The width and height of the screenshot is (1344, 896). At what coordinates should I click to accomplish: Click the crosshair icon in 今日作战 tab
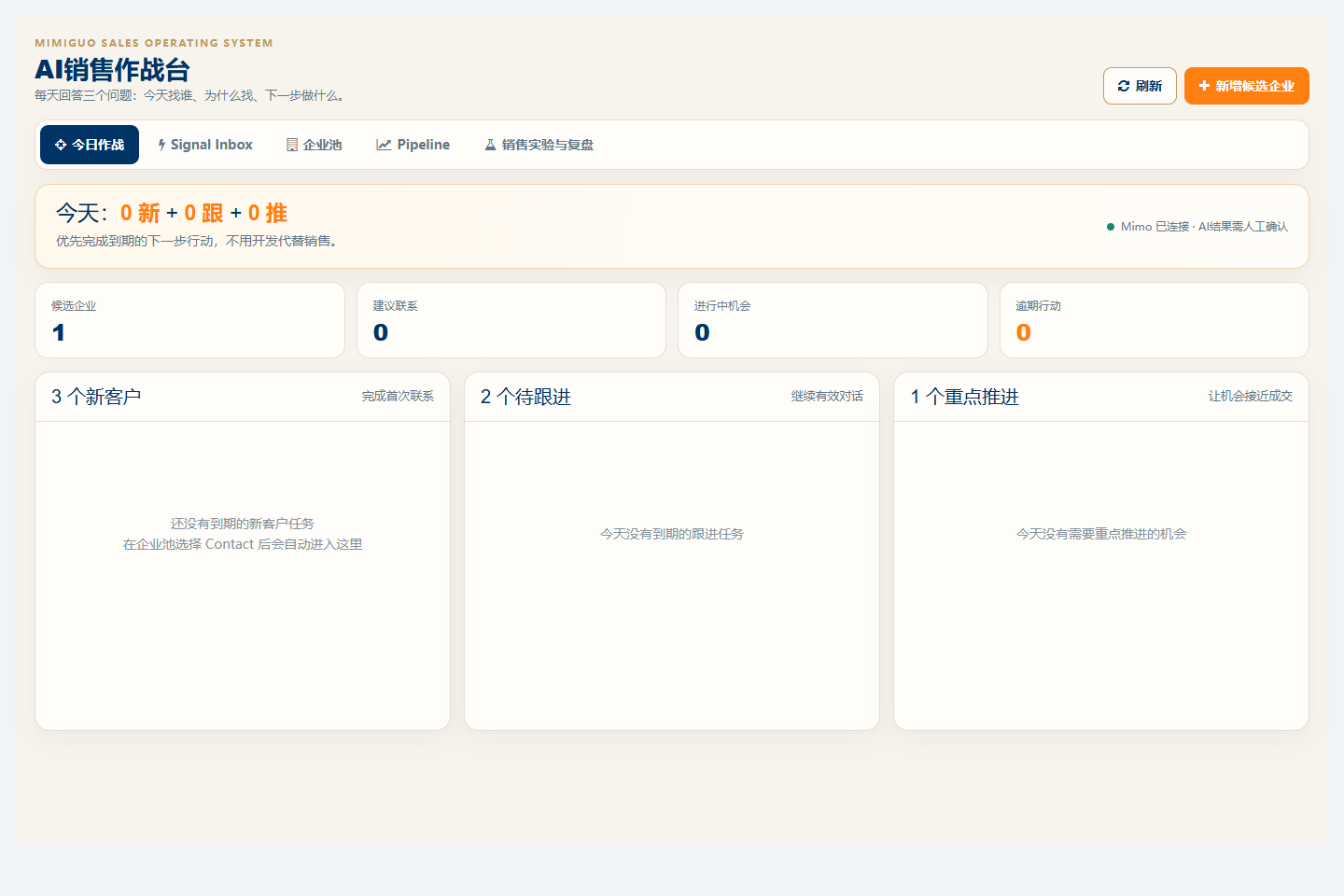click(61, 145)
